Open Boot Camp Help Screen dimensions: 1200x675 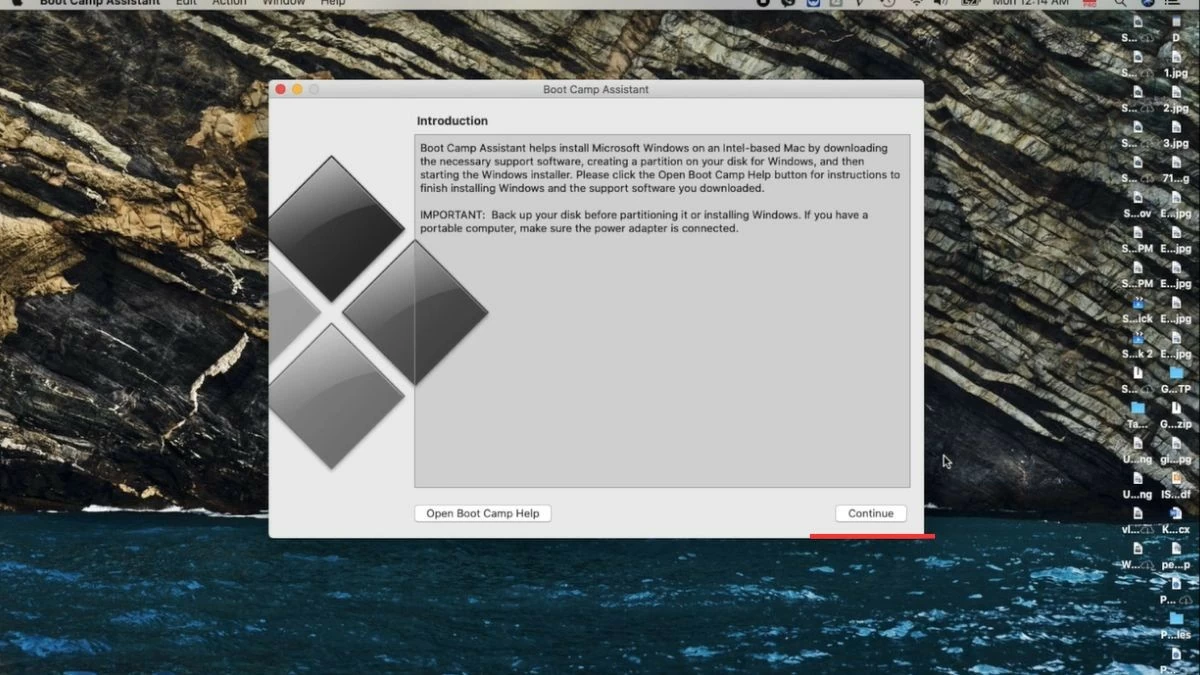(x=482, y=513)
